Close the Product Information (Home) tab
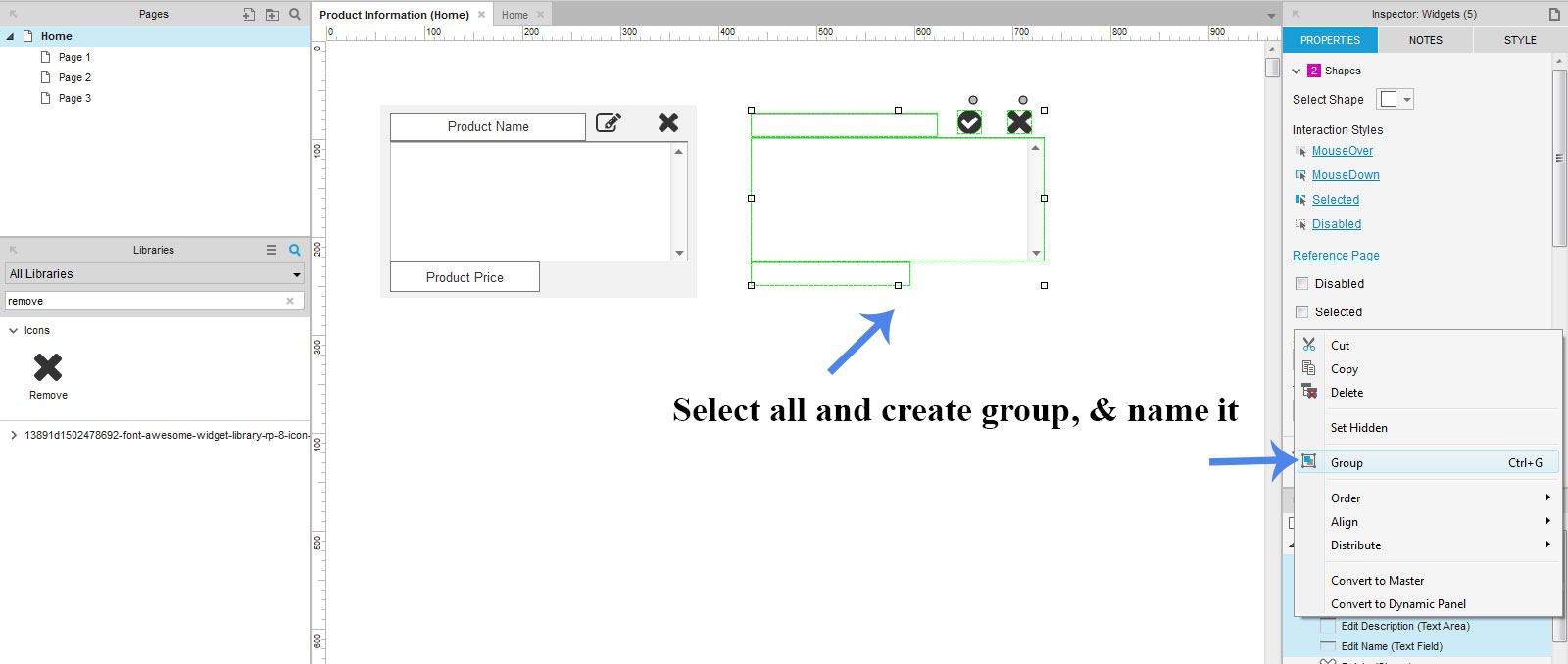 481,15
